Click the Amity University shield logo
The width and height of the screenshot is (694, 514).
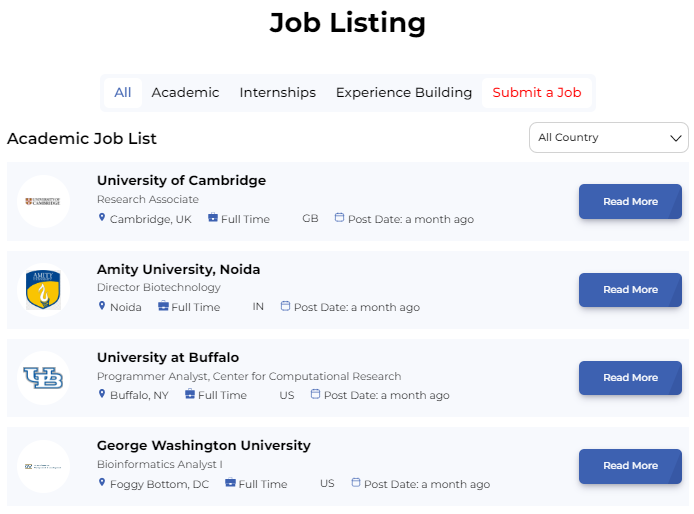click(x=43, y=289)
